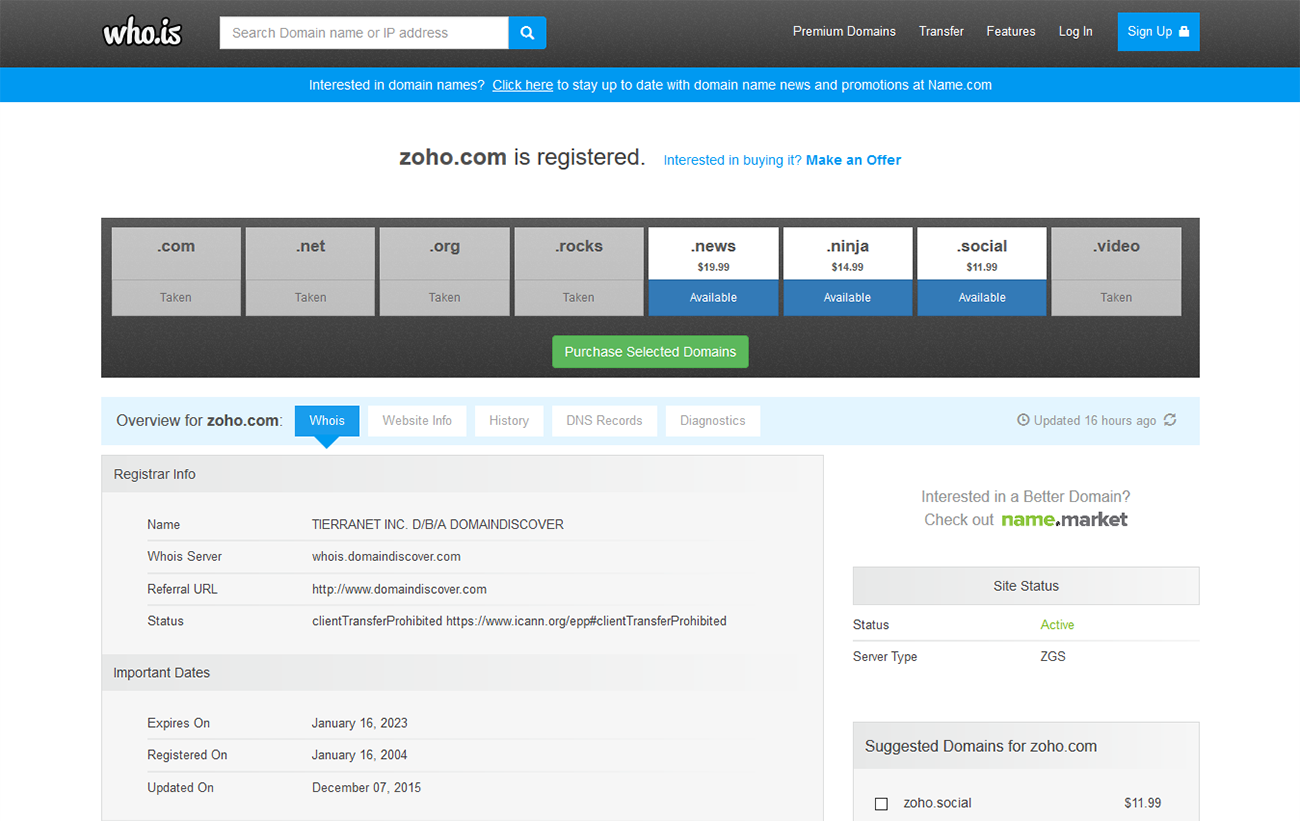The image size is (1300, 821).
Task: Click the Make an Offer link
Action: click(853, 160)
